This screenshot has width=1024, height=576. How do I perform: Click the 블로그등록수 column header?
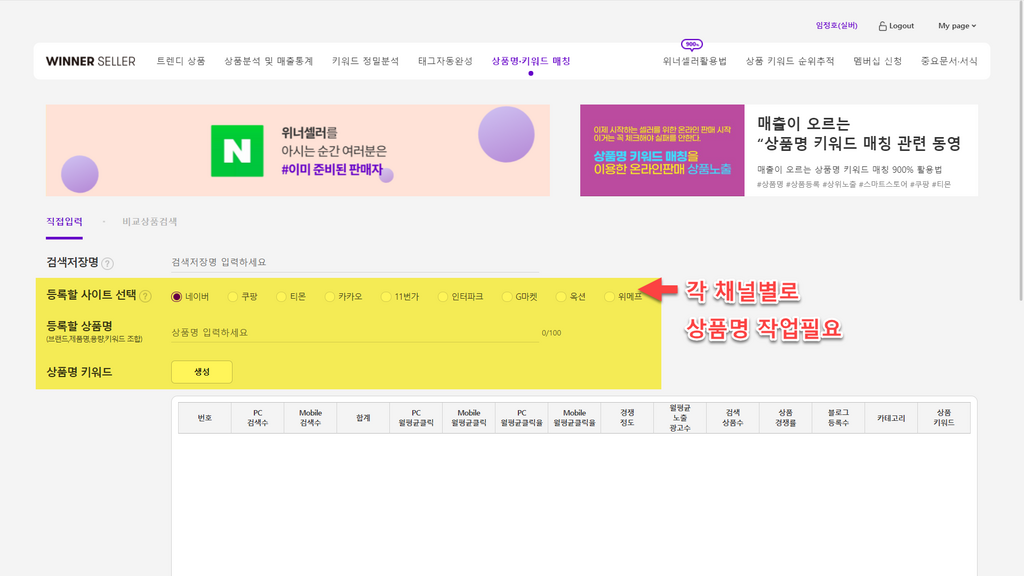coord(838,418)
